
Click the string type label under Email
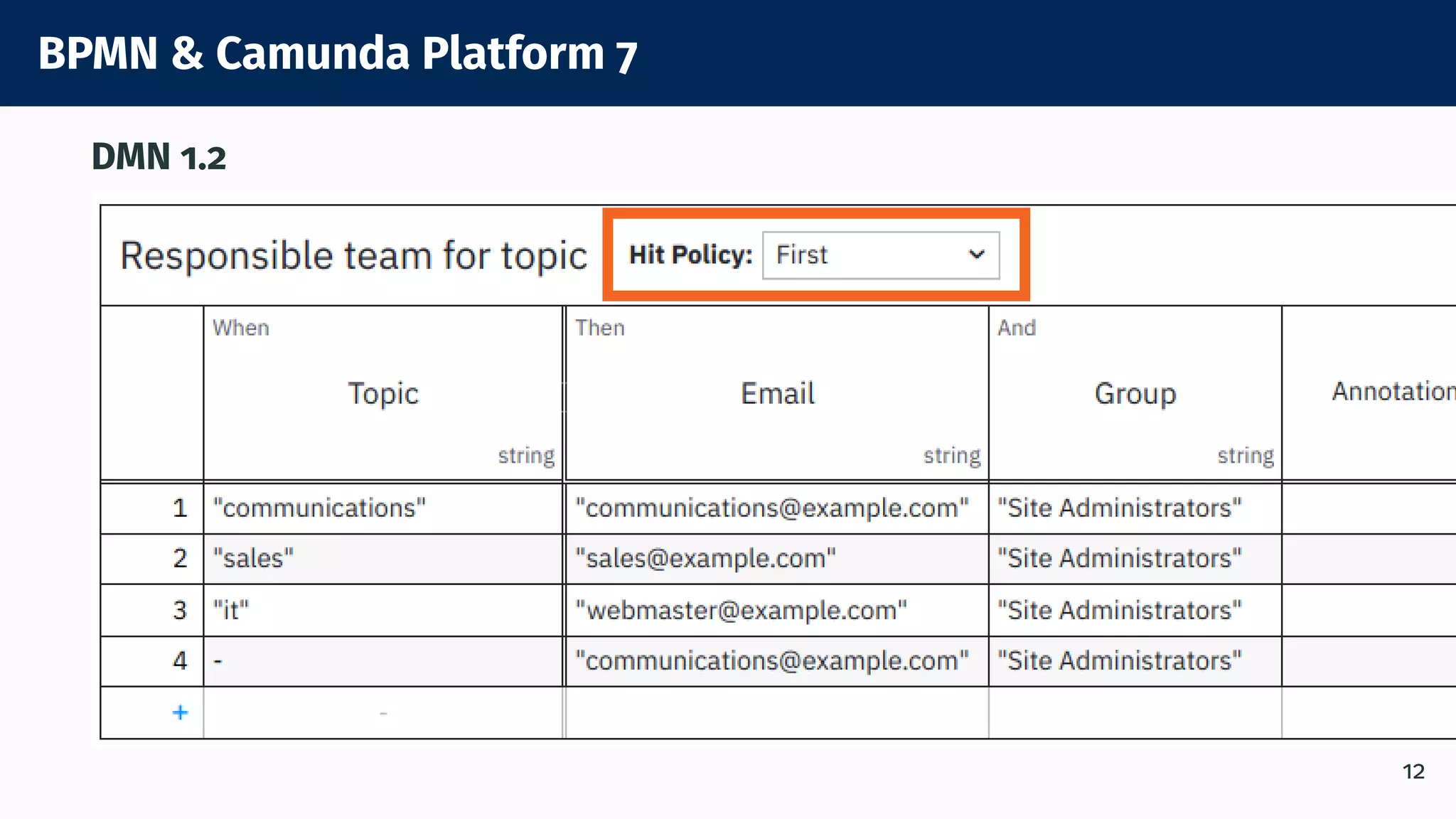tap(952, 456)
